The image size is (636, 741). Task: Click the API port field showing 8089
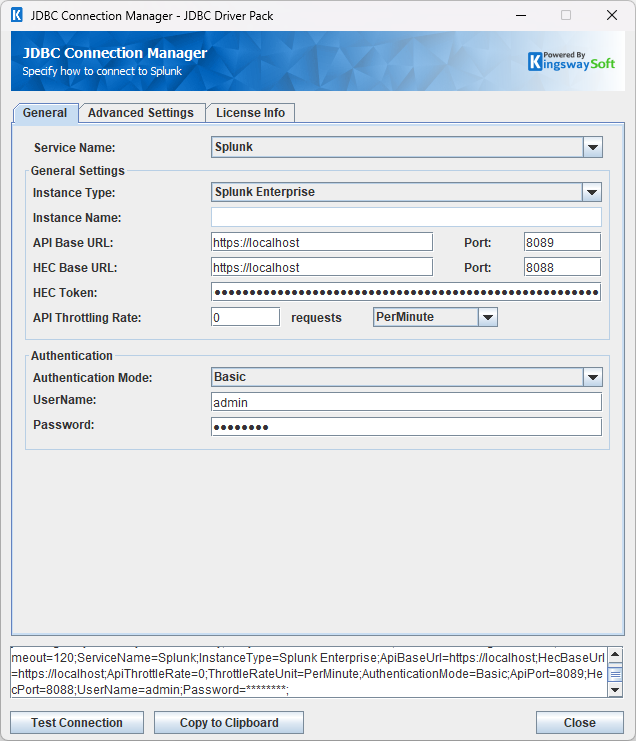pos(562,242)
